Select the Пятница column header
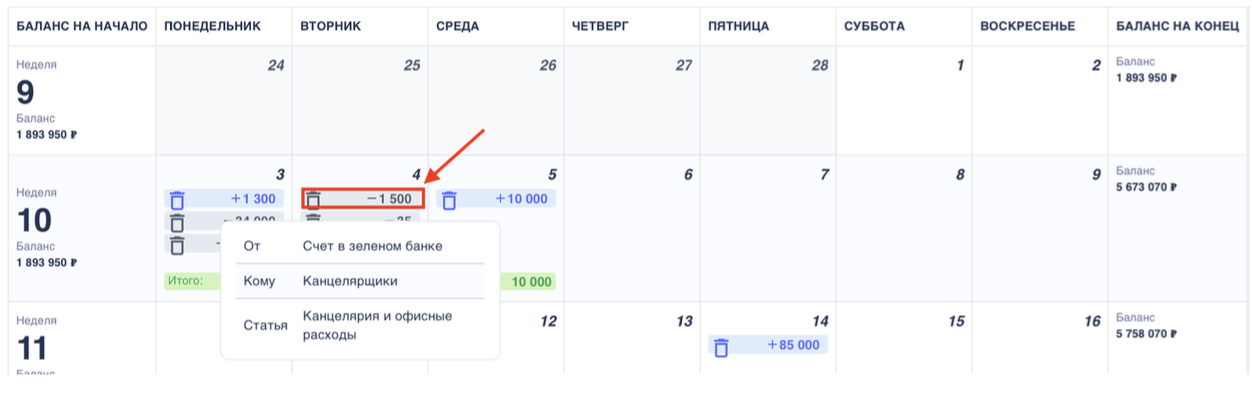The width and height of the screenshot is (1252, 410). (738, 26)
